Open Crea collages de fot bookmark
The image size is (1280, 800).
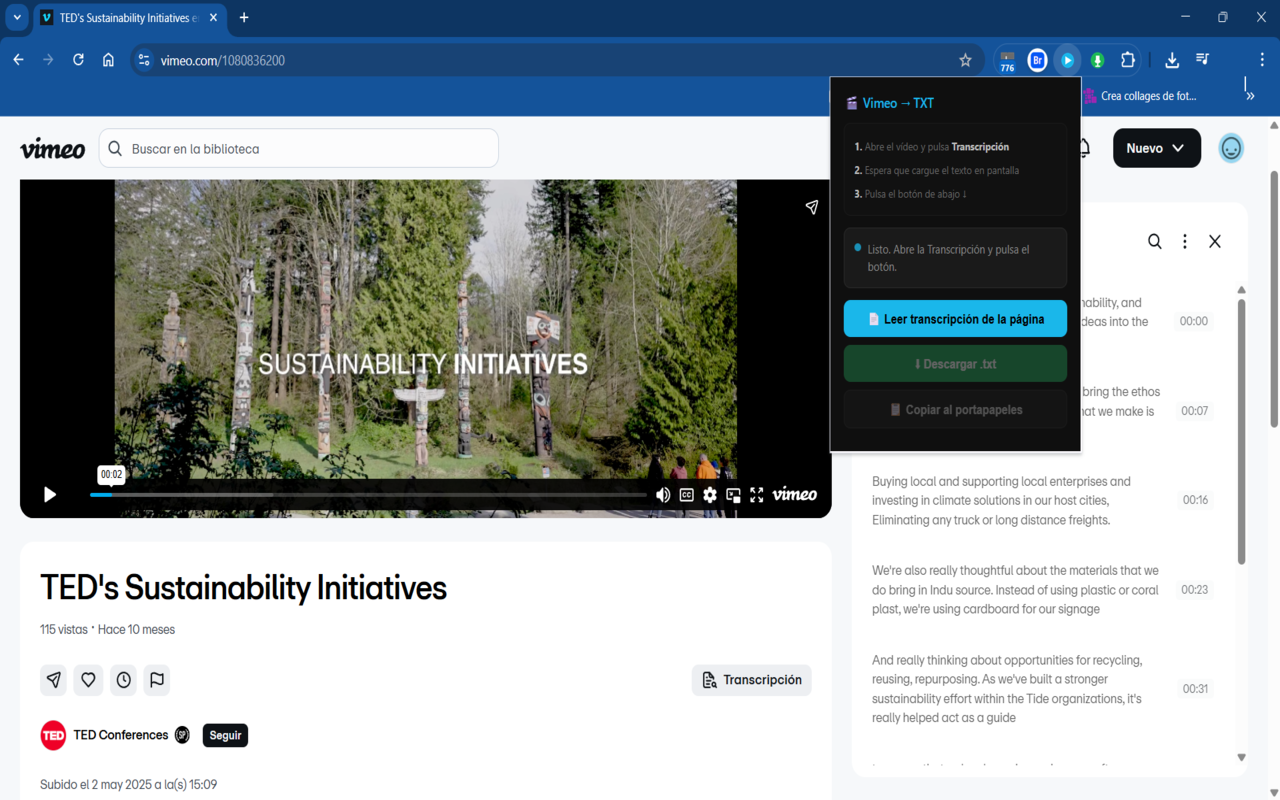[1139, 96]
